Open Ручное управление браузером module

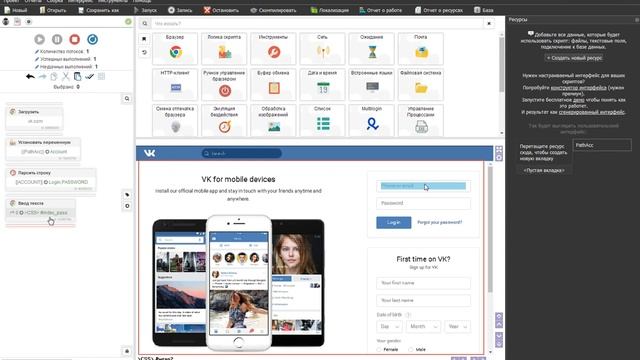click(x=224, y=84)
